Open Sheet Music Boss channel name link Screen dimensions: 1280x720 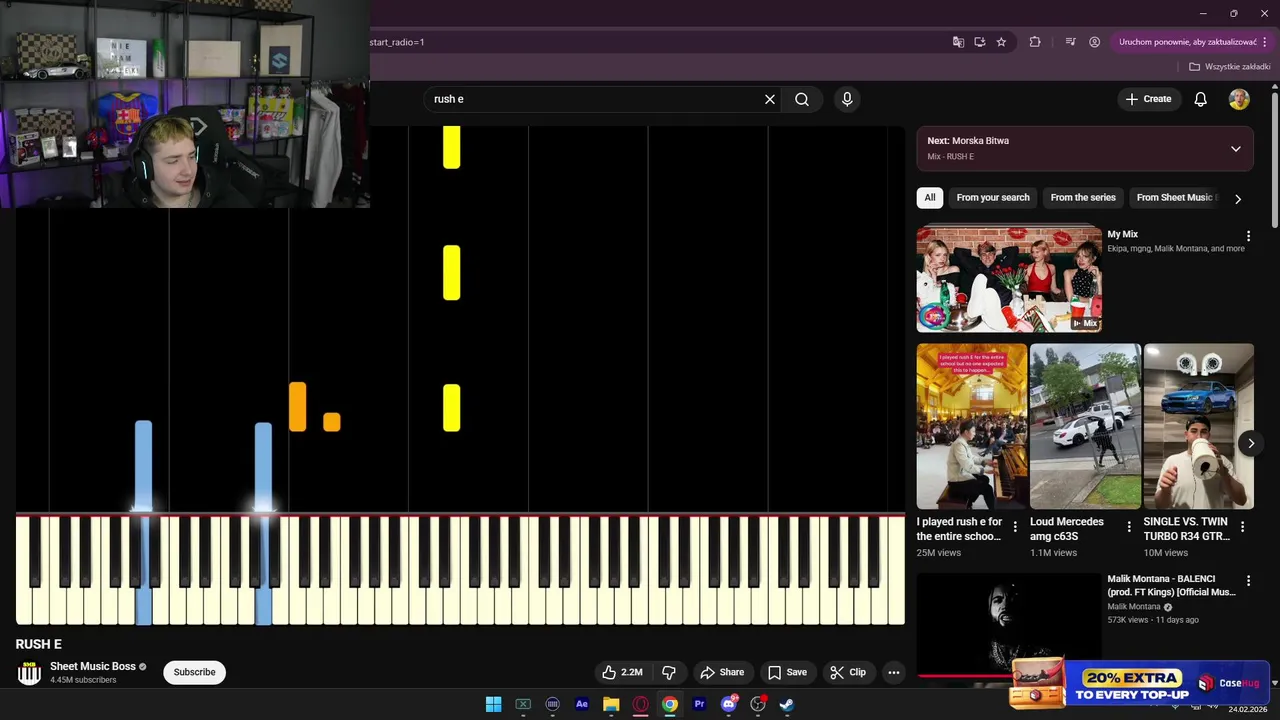point(93,666)
